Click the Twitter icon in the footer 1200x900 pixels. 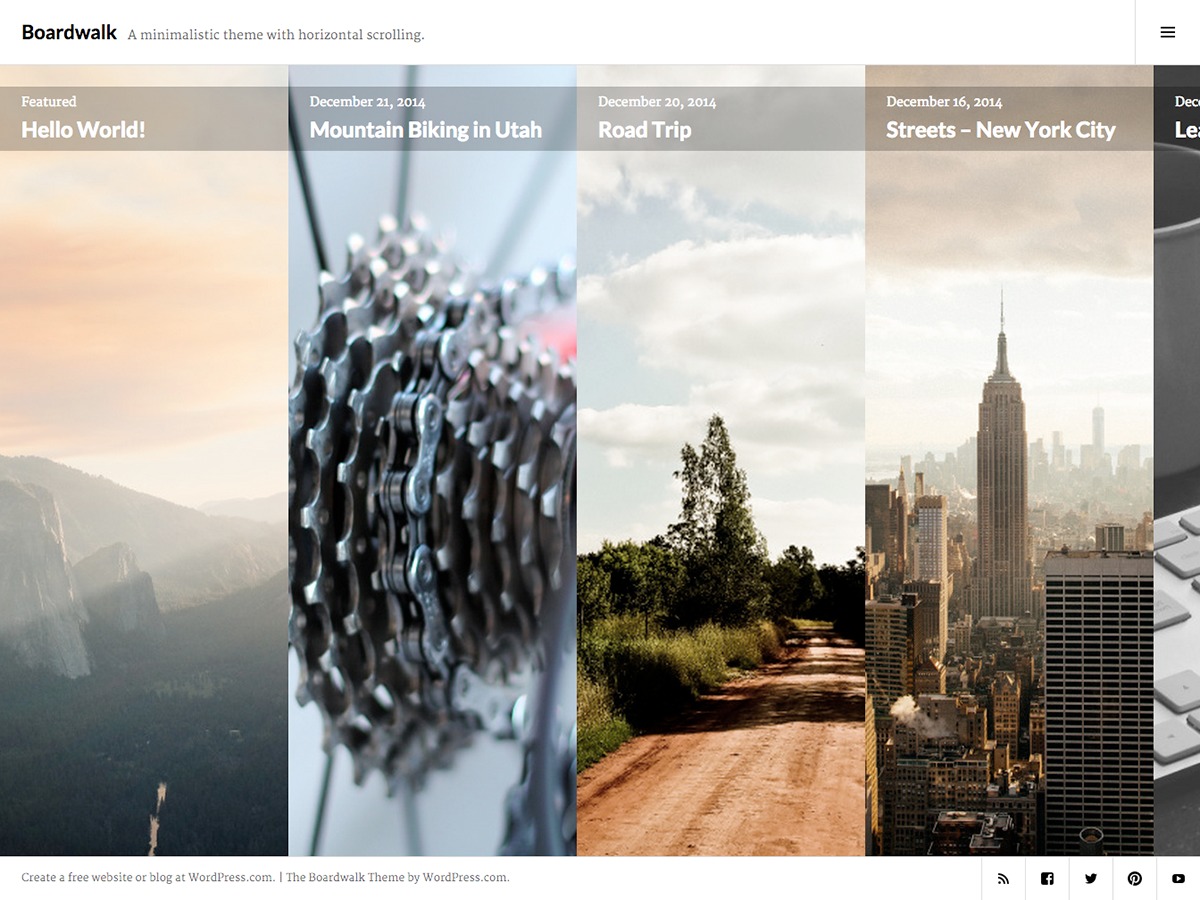(1091, 878)
